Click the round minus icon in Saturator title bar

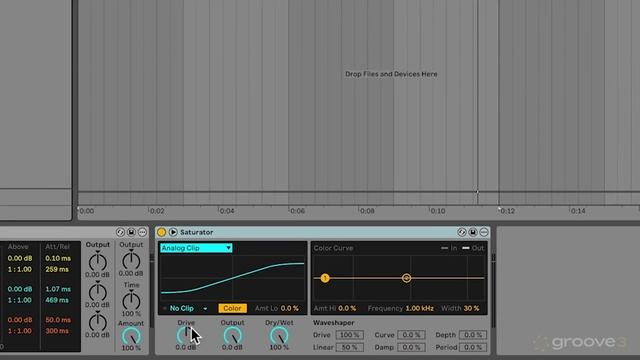[x=484, y=232]
